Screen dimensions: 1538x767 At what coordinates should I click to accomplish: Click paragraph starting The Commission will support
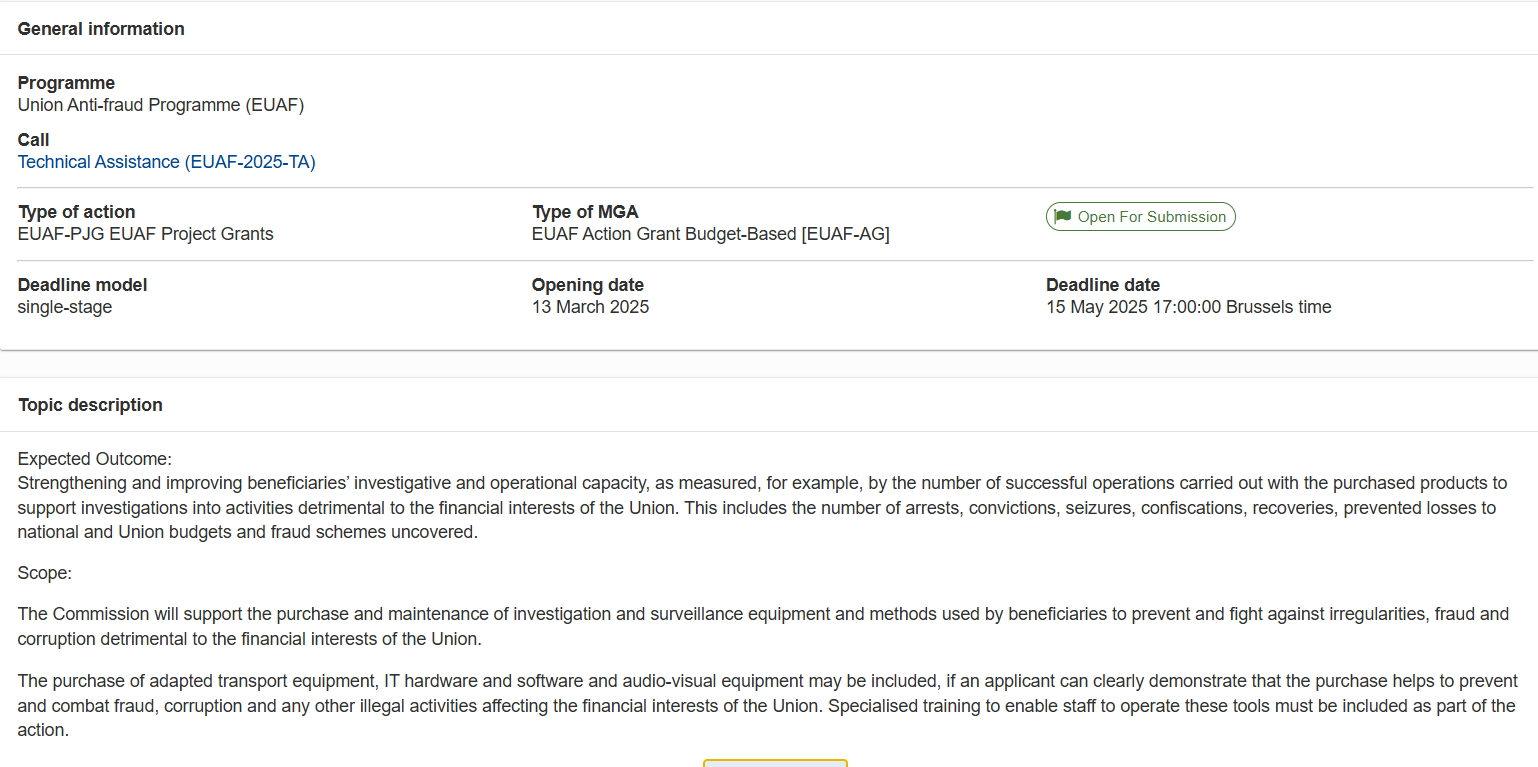point(763,626)
